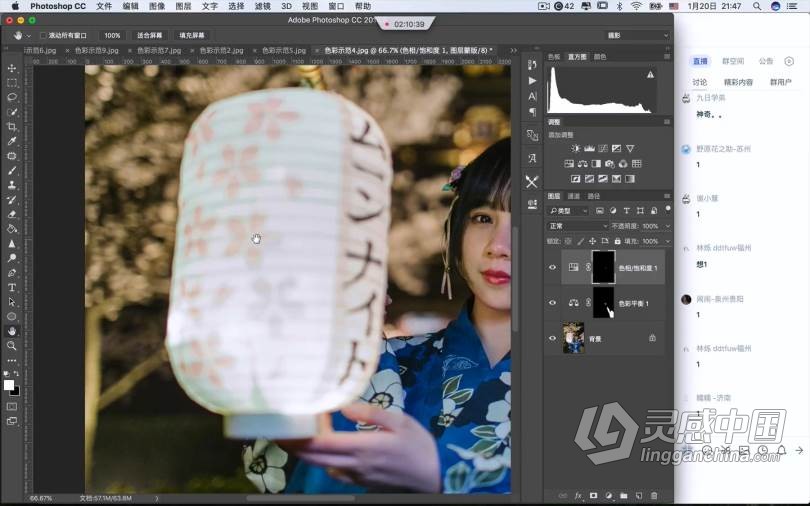Image resolution: width=810 pixels, height=506 pixels.
Task: Click the 填充屏幕 button
Action: pos(192,36)
